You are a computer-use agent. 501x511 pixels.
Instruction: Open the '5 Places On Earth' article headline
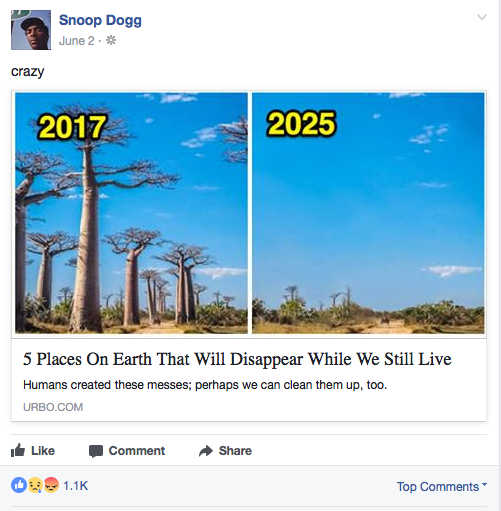tap(237, 359)
